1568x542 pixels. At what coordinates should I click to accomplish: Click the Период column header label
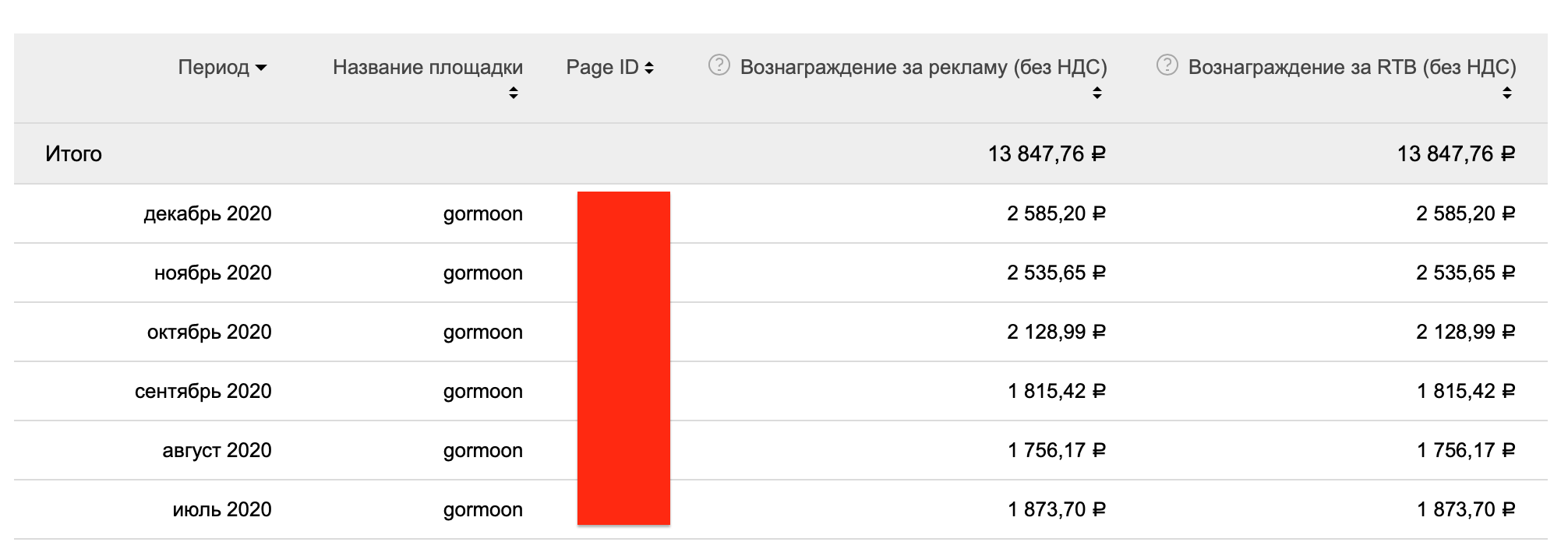point(214,68)
